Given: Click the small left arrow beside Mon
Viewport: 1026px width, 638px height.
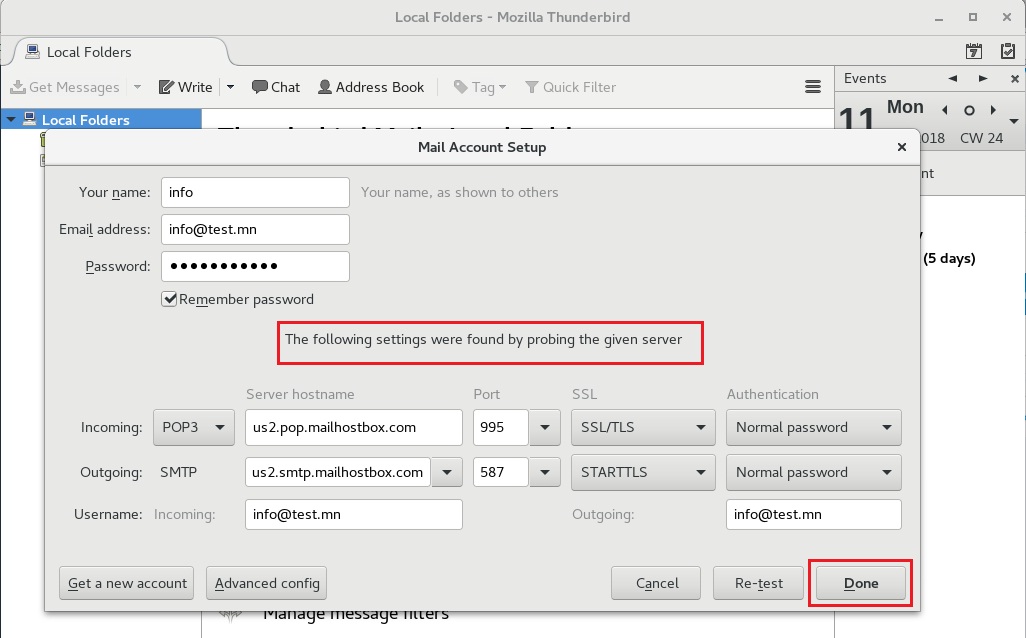Looking at the screenshot, I should pos(945,110).
